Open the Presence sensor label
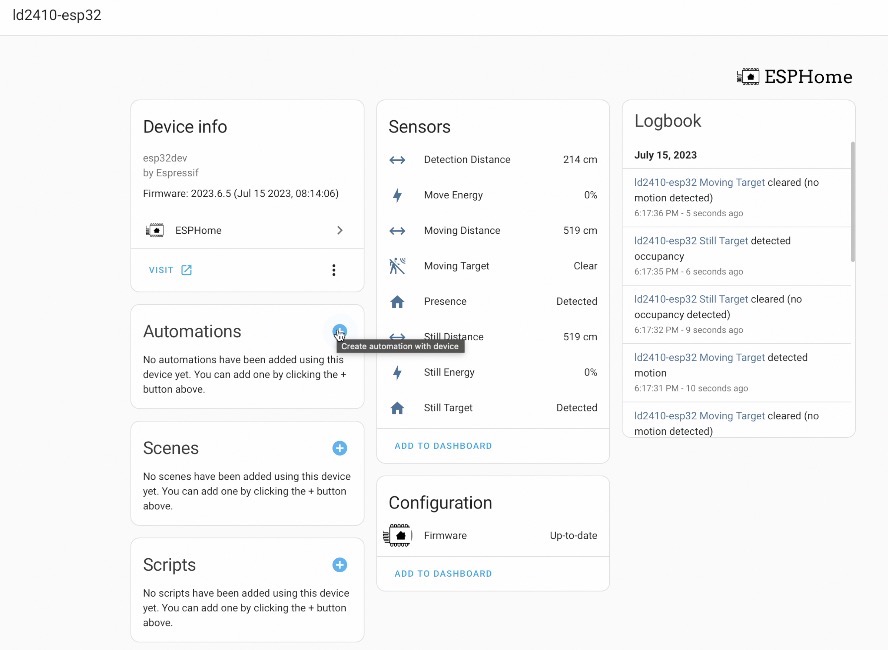The width and height of the screenshot is (888, 650). [x=445, y=301]
